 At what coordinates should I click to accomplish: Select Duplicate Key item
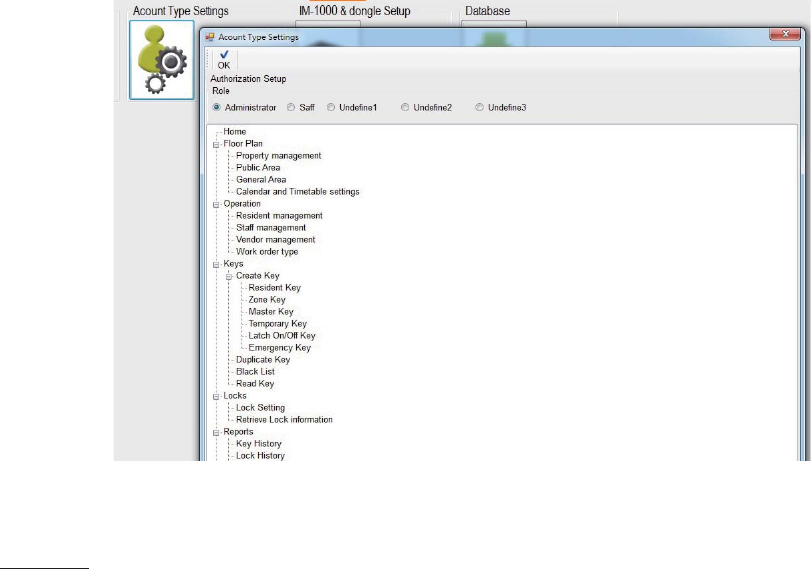(x=263, y=360)
